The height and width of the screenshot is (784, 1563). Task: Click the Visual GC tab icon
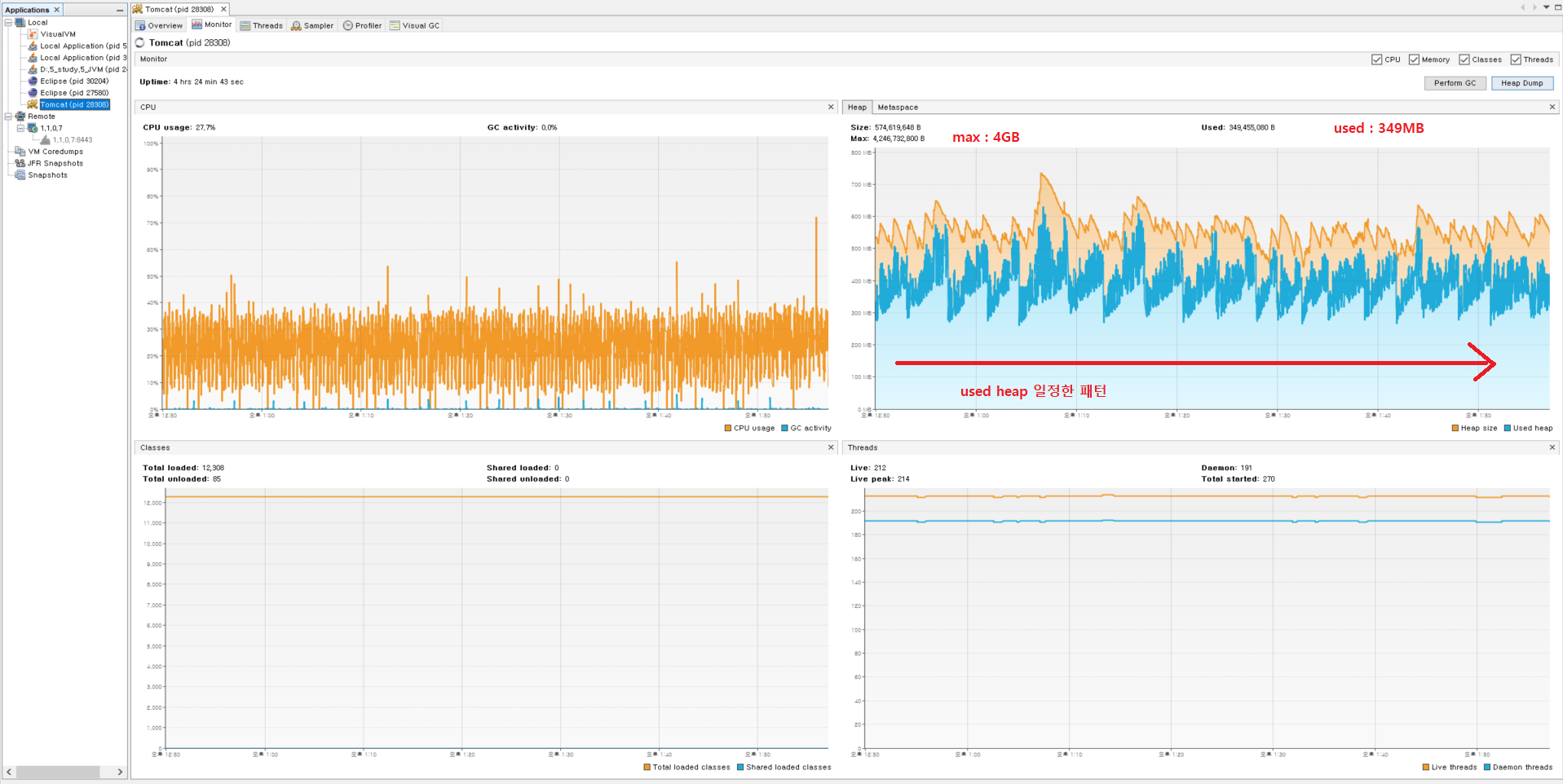pyautogui.click(x=395, y=25)
